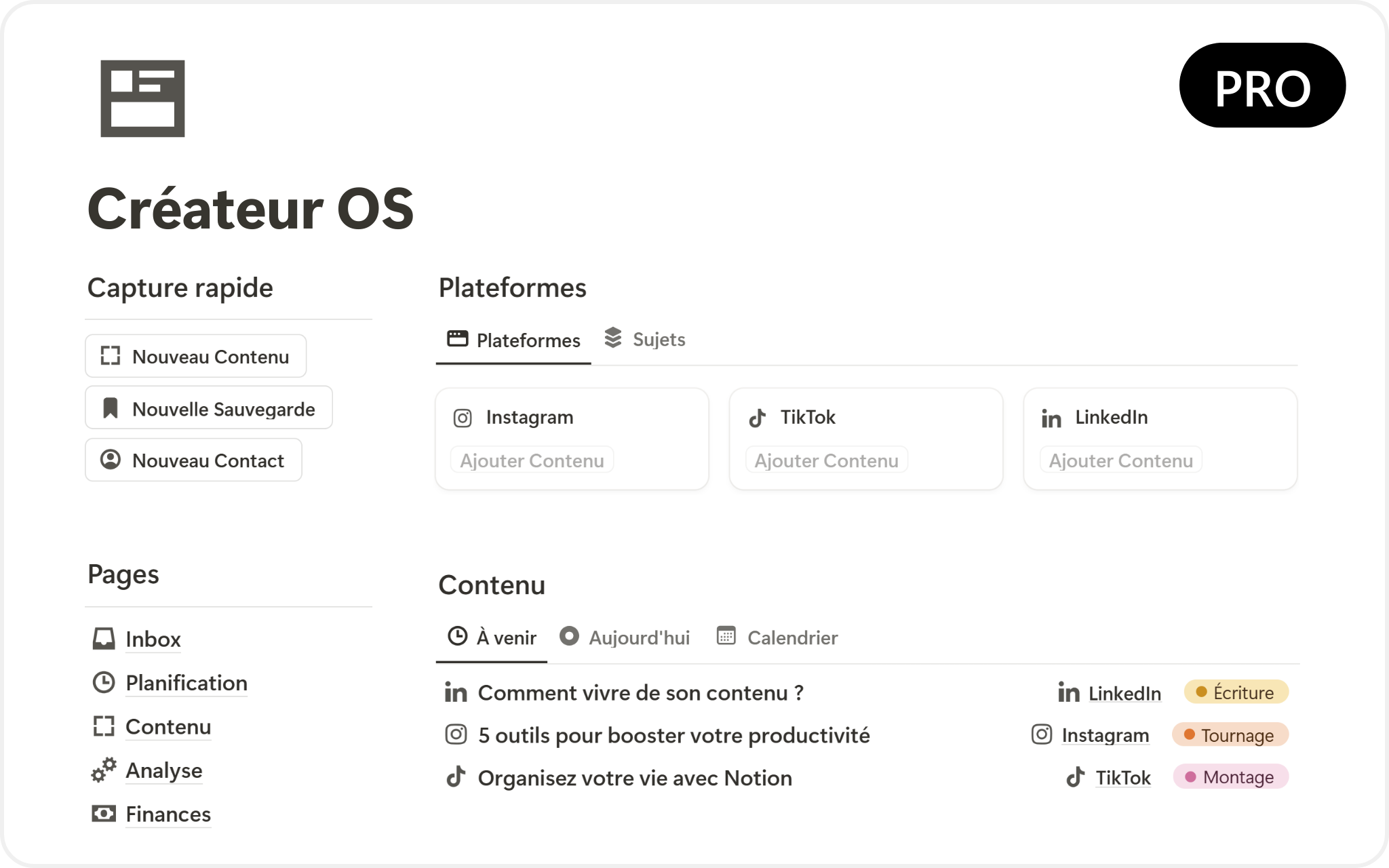
Task: Click the Inbox tray icon
Action: [104, 639]
